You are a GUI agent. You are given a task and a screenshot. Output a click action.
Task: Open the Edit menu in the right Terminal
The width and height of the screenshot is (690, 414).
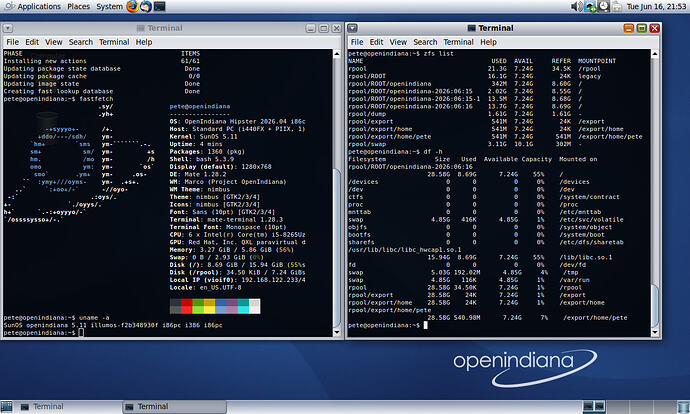(376, 42)
